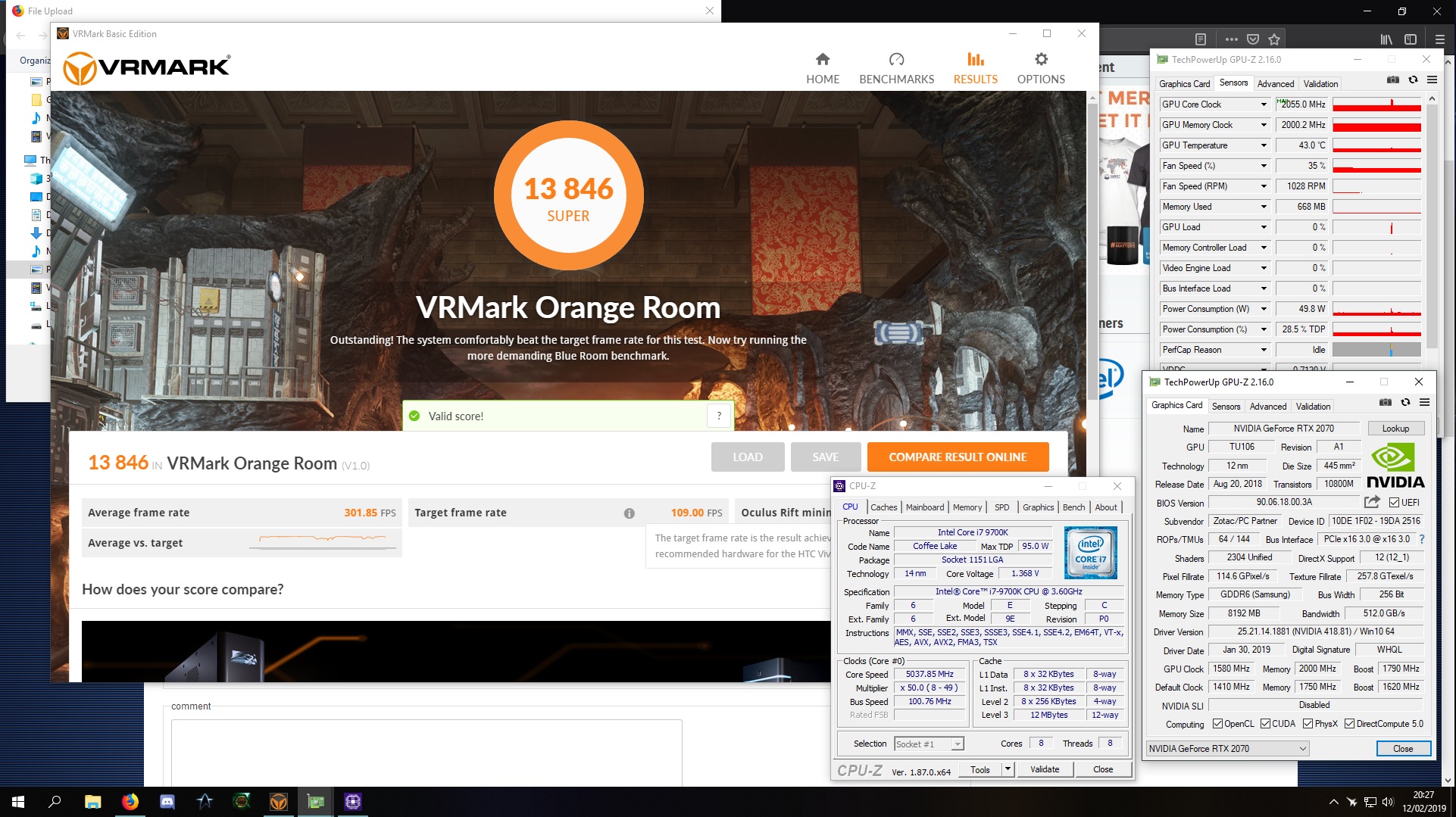Open CPU-Z taskbar icon
1456x817 pixels.
pyautogui.click(x=353, y=801)
